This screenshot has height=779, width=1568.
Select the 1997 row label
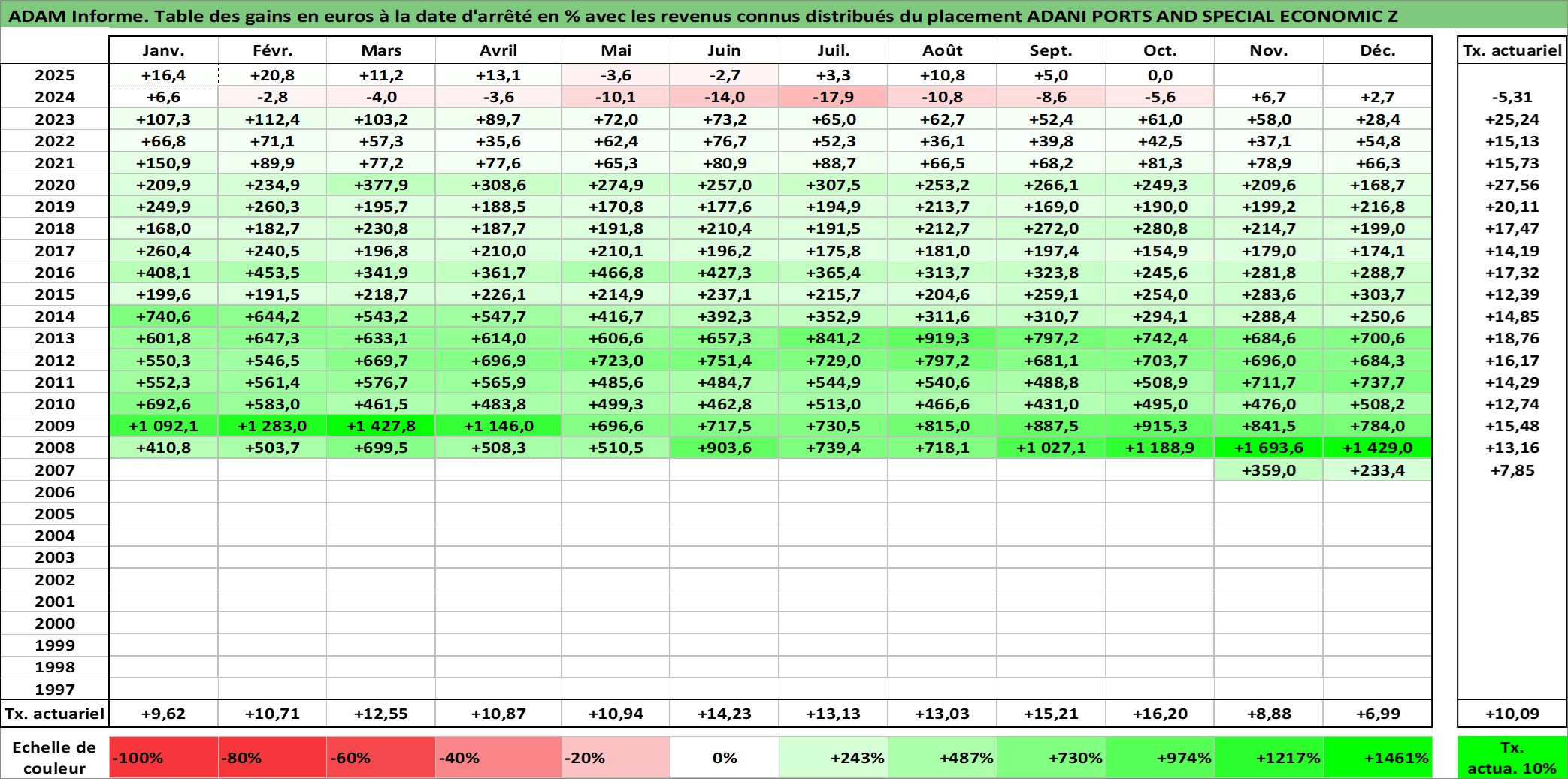(x=55, y=690)
